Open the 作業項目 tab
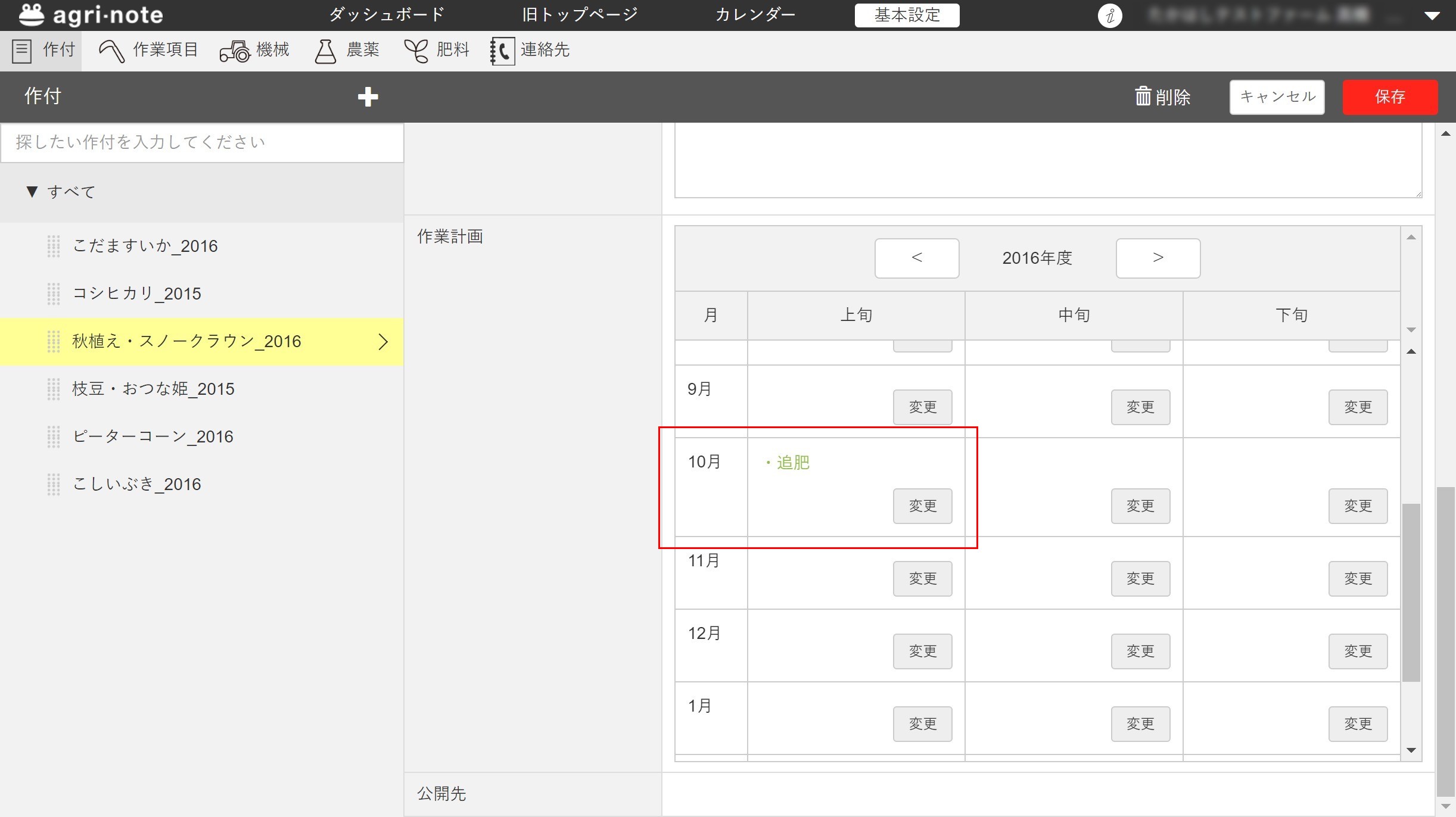Viewport: 1456px width, 817px height. (x=148, y=50)
